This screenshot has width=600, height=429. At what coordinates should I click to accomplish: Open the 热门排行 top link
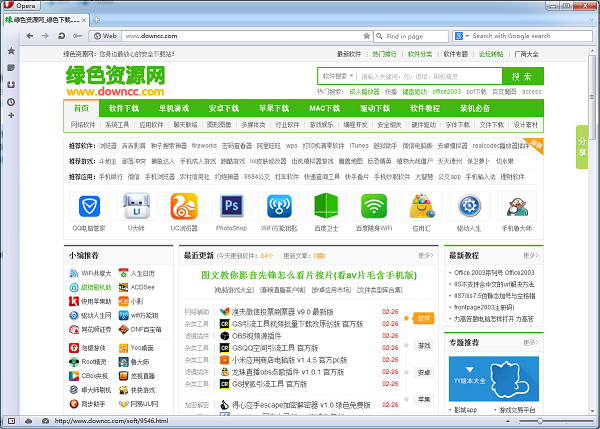(x=384, y=54)
